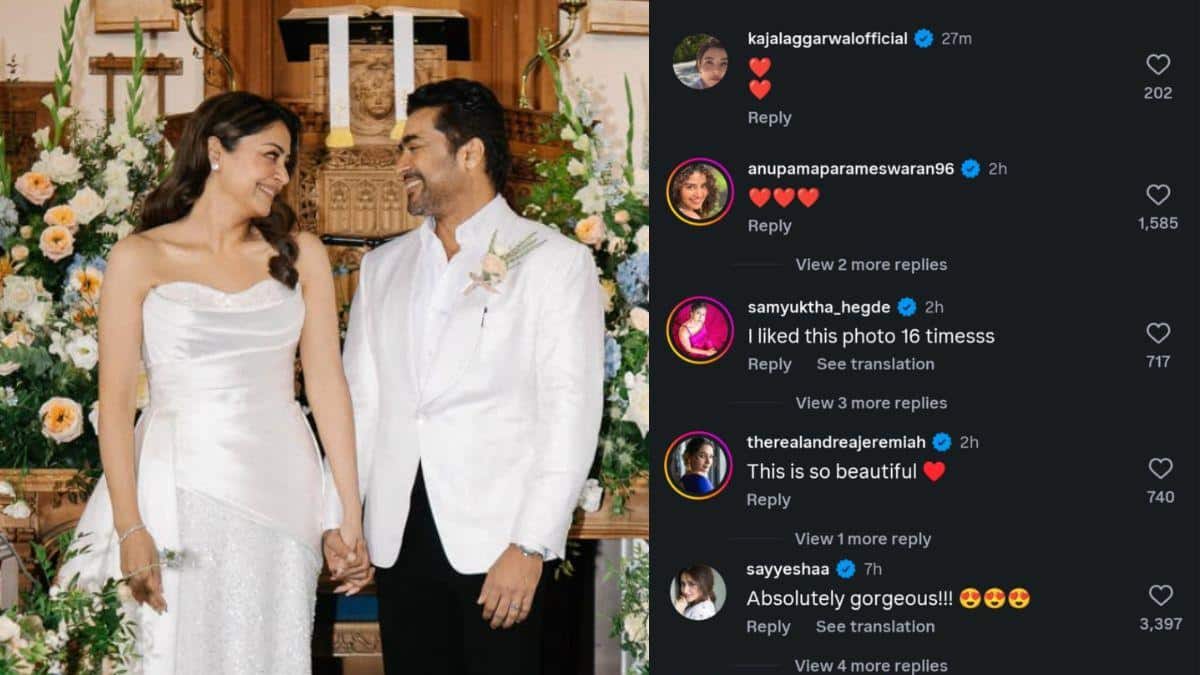
Task: Open kajalaggarwalofficial's profile picture
Action: [699, 62]
